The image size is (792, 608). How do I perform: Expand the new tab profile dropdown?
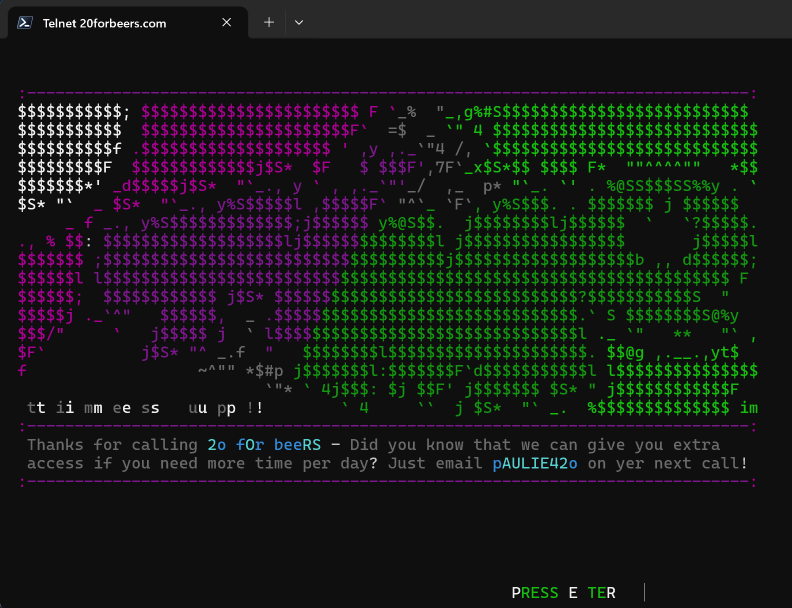[x=299, y=23]
